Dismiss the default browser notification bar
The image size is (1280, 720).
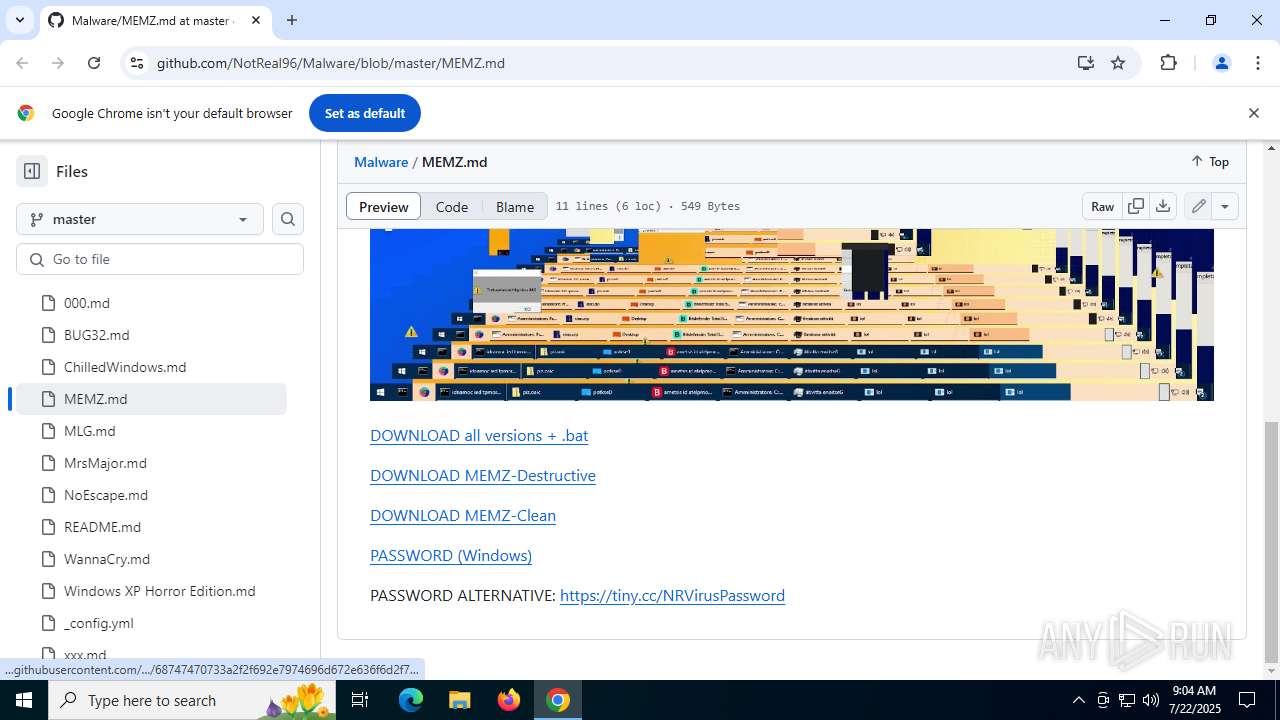click(1253, 113)
